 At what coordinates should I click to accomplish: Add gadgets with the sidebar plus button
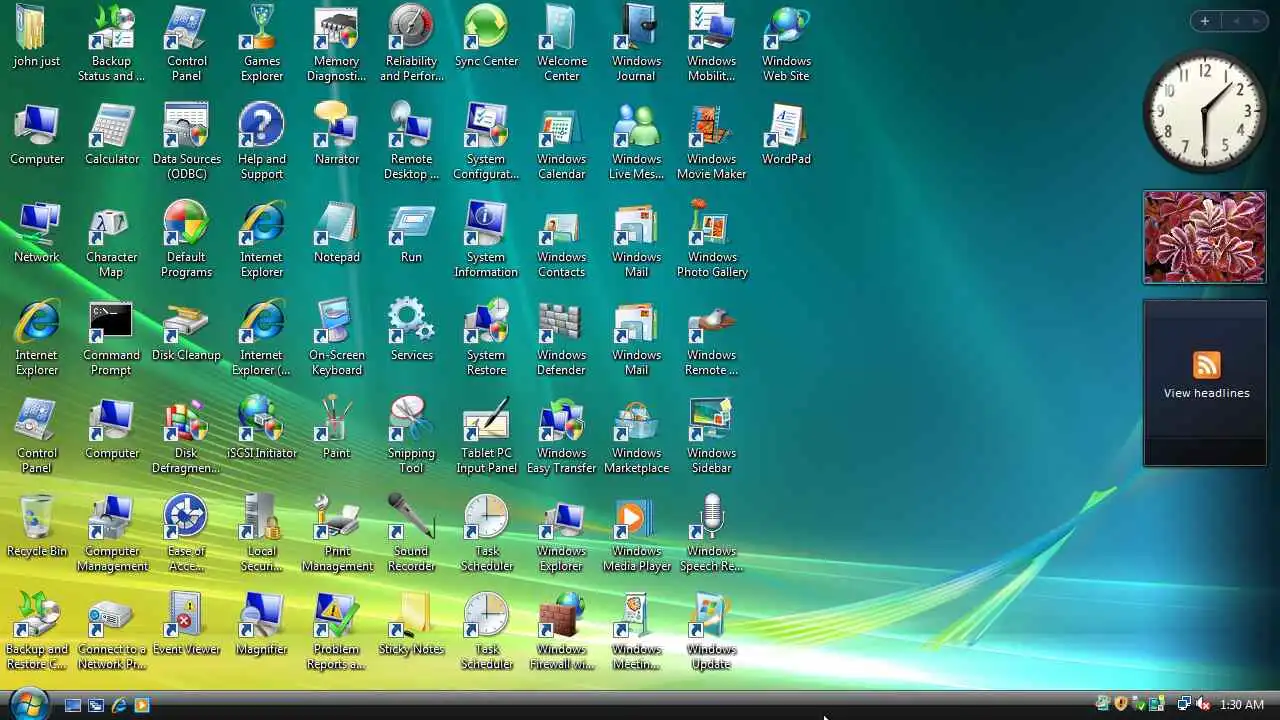(1205, 21)
